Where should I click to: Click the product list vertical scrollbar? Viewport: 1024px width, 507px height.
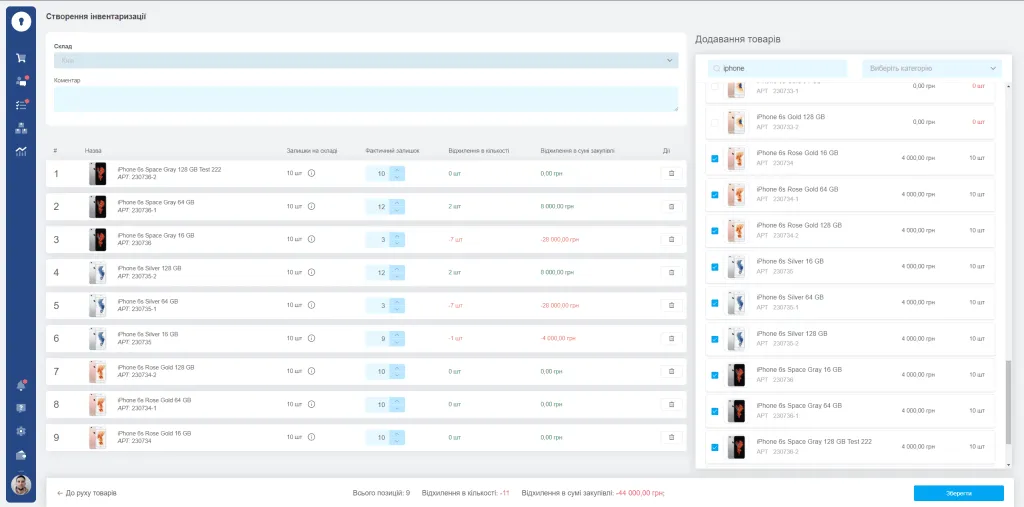(x=1008, y=400)
